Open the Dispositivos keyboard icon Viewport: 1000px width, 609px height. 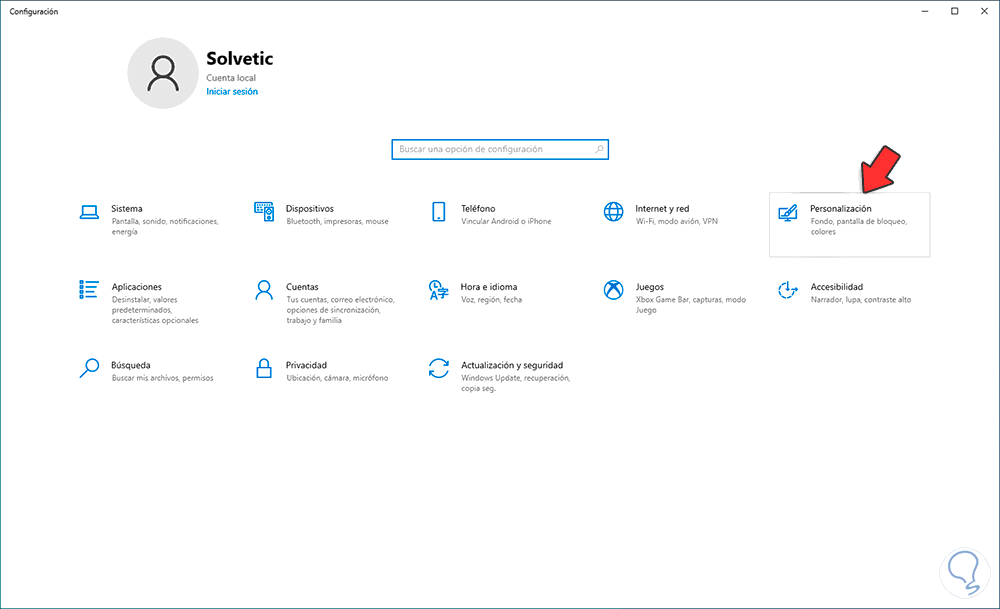(x=264, y=212)
